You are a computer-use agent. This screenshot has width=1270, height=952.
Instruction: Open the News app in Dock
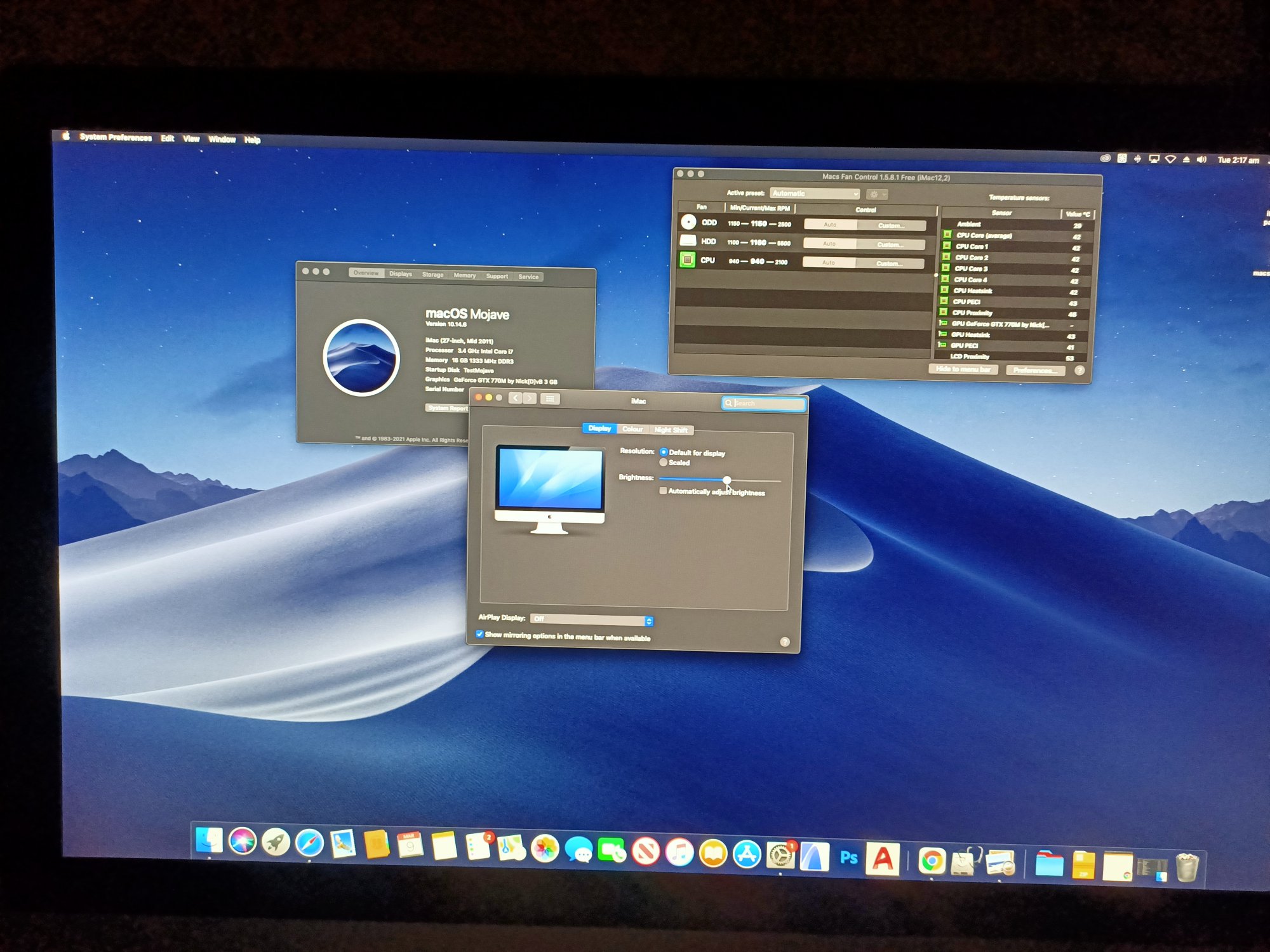[646, 852]
